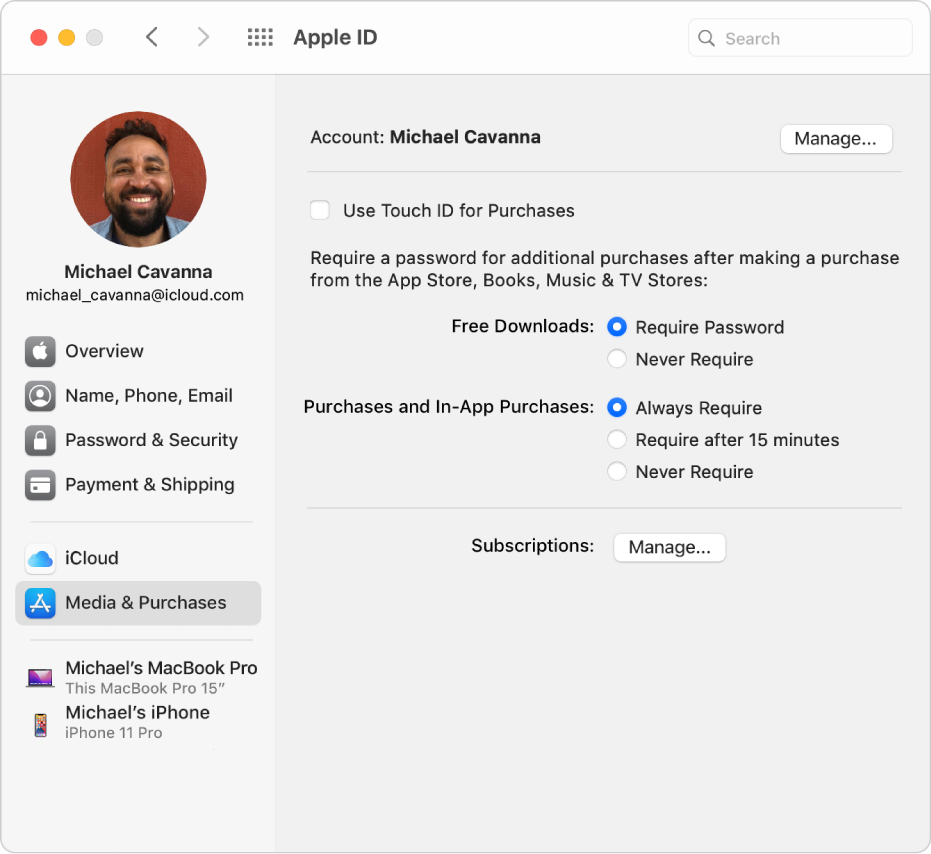Click the forward navigation arrow
Viewport: 931px width, 854px height.
point(204,37)
